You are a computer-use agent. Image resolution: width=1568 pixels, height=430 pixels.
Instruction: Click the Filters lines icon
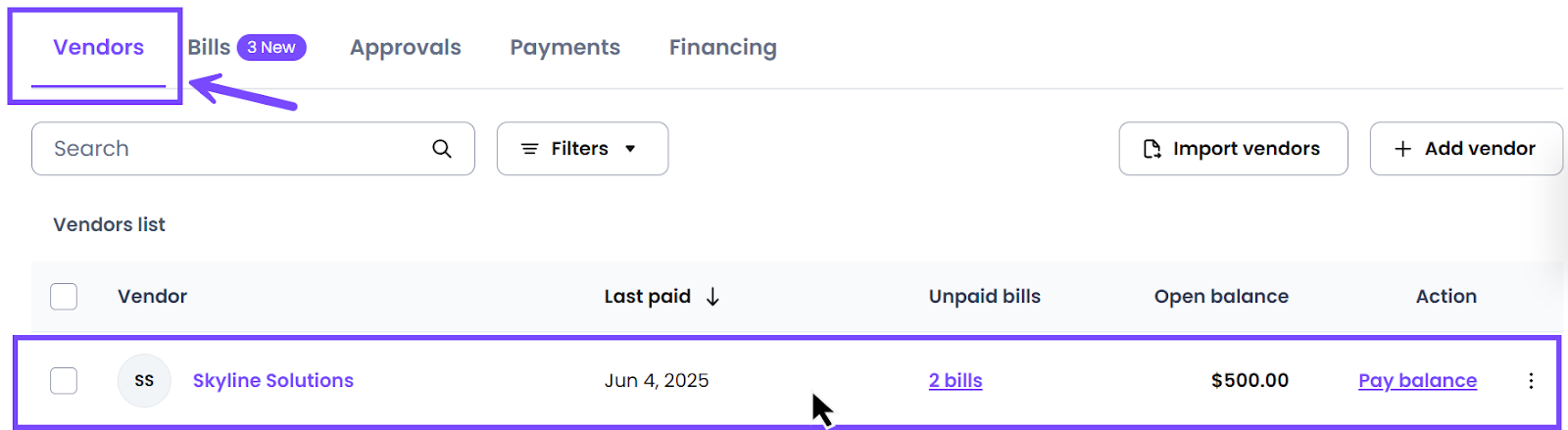pyautogui.click(x=529, y=149)
